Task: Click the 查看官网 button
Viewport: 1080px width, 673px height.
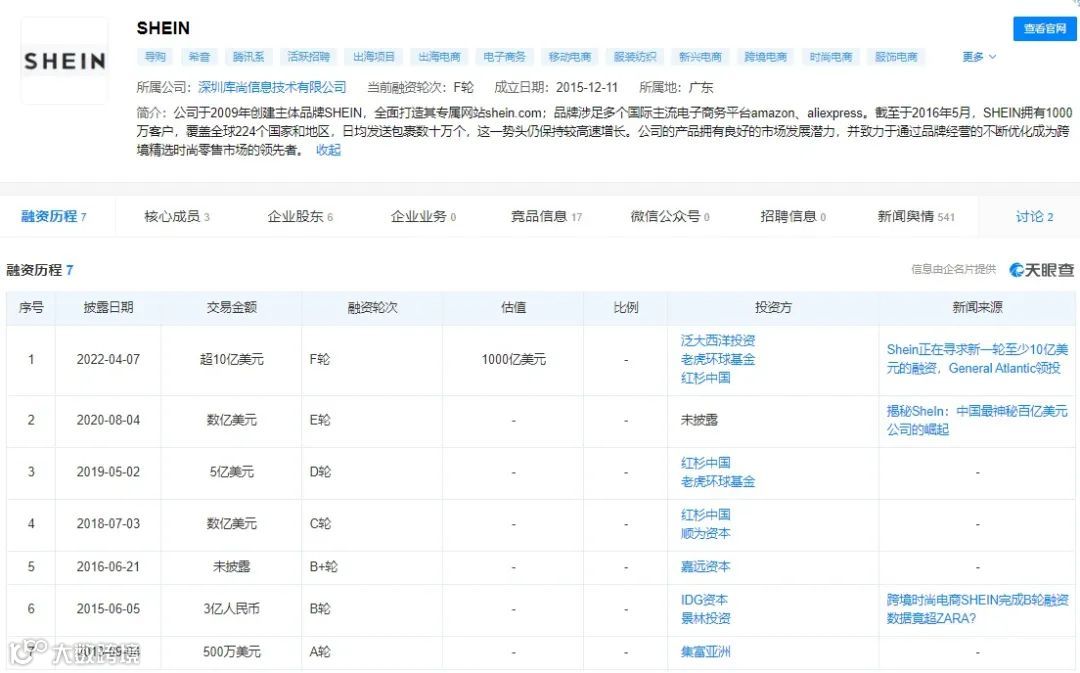Action: (x=1044, y=29)
